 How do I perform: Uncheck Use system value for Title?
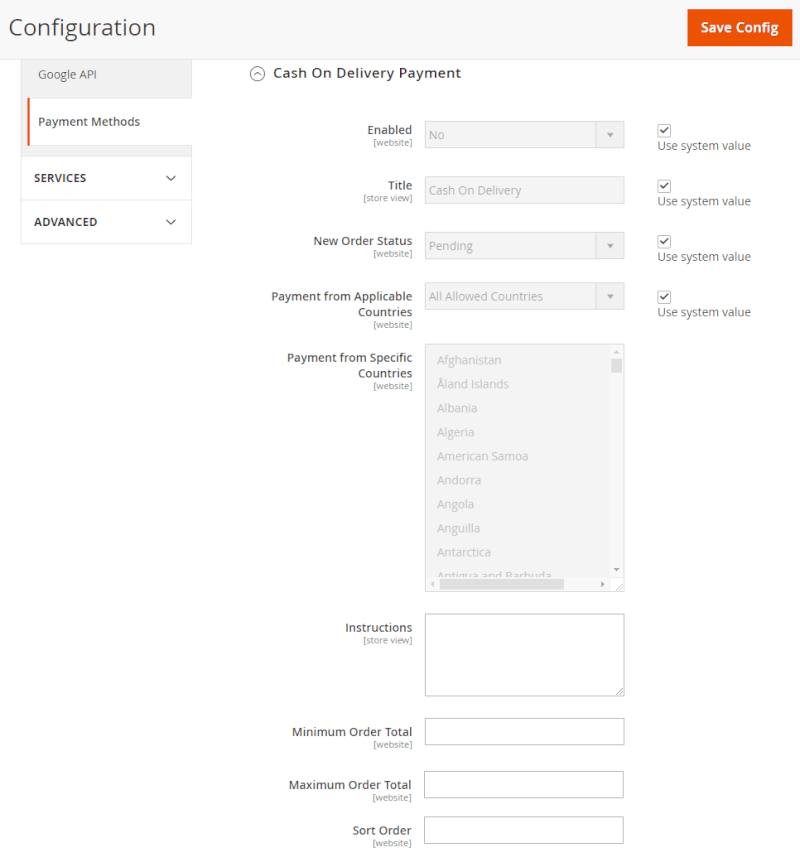point(663,185)
